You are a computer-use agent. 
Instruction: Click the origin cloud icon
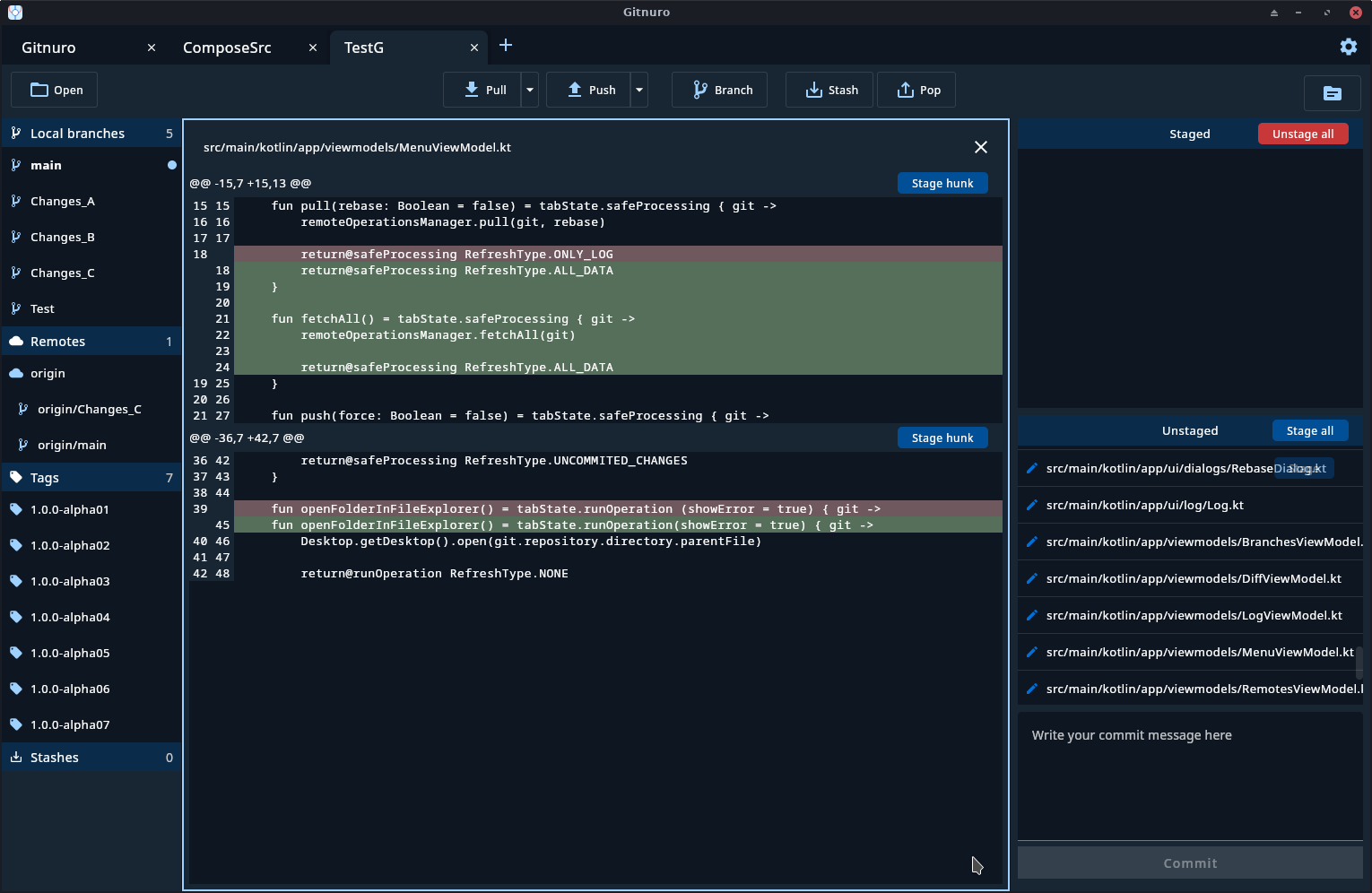16,373
